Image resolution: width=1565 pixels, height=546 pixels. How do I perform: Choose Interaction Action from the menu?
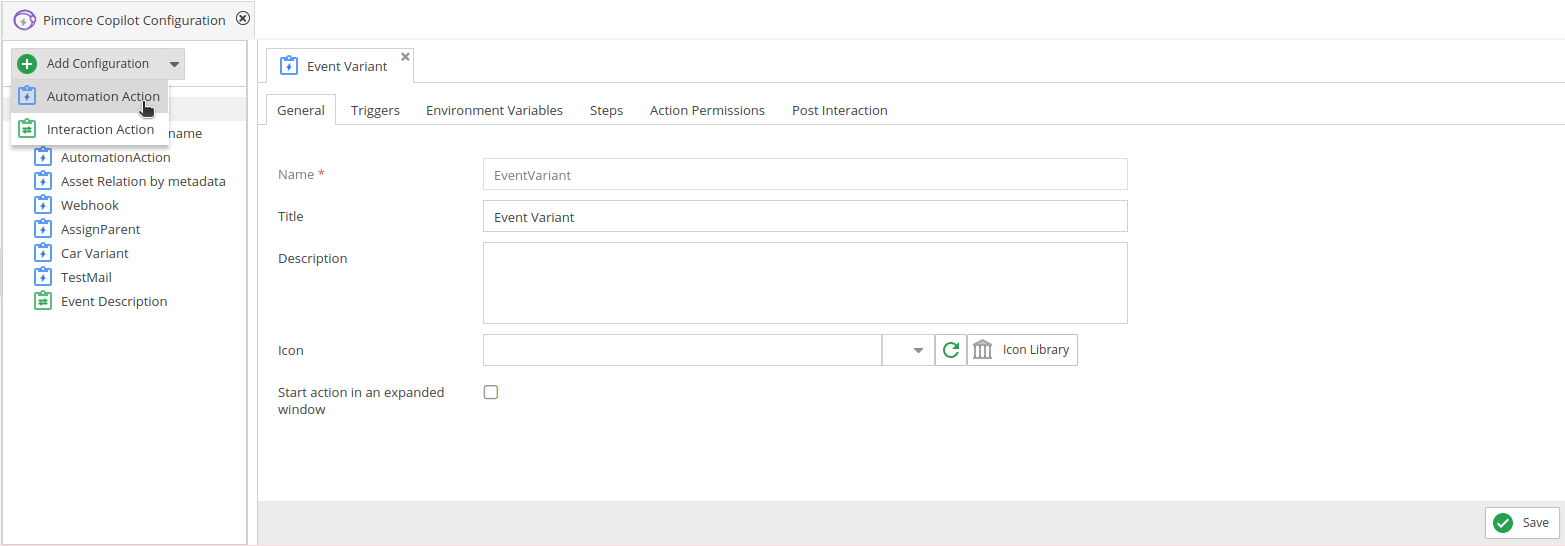click(90, 129)
